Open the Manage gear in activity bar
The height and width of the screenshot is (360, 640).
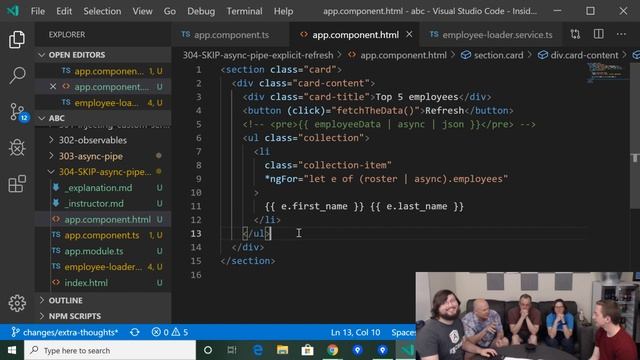coord(17,303)
